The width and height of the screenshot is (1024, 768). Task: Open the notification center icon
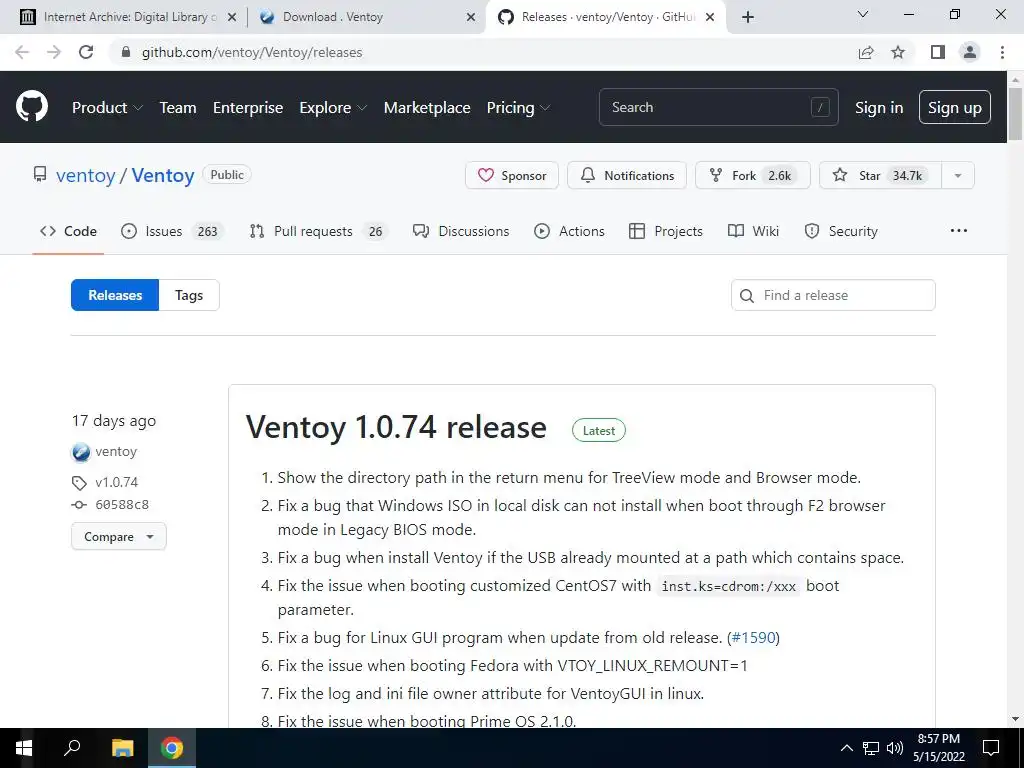point(991,748)
